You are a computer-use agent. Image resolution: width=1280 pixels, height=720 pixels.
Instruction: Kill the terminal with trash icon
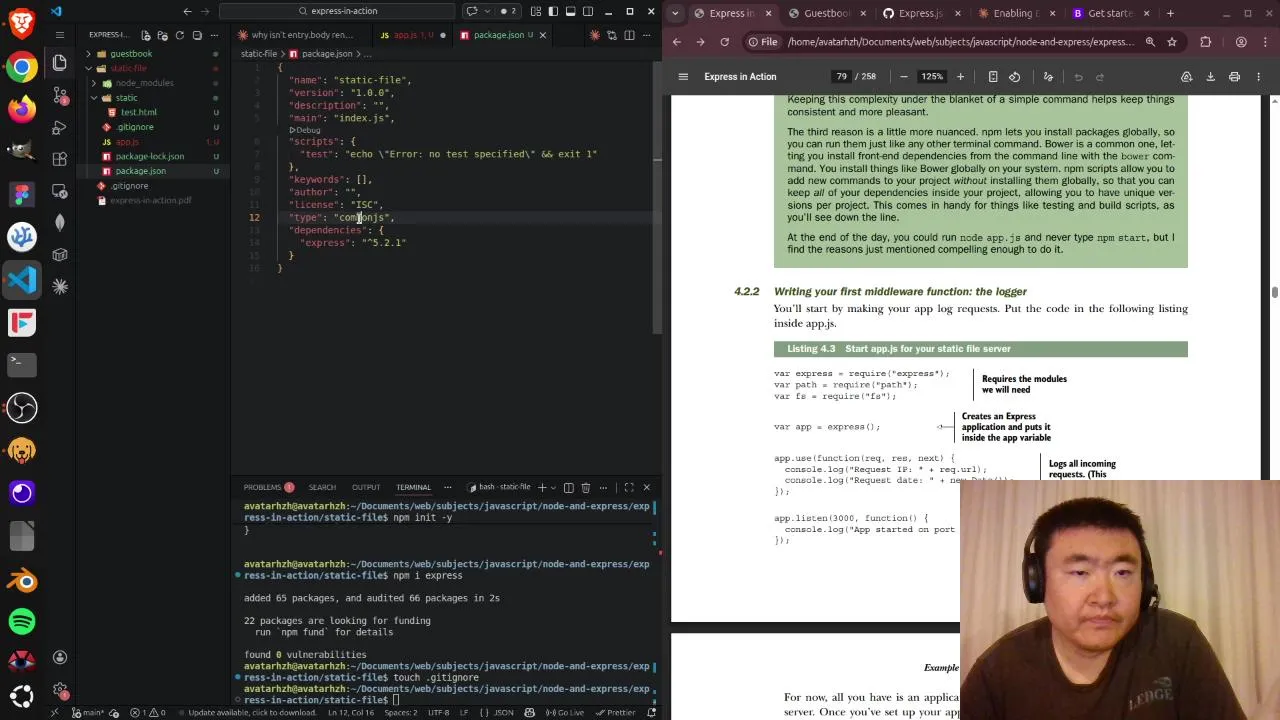pyautogui.click(x=586, y=487)
